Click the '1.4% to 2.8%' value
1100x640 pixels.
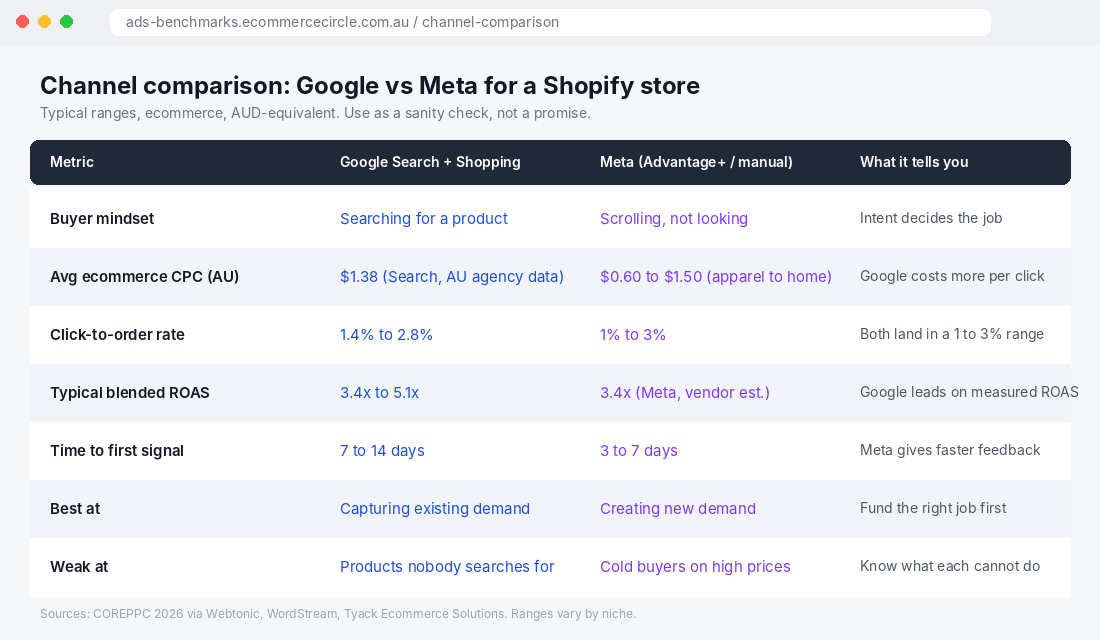click(x=387, y=335)
